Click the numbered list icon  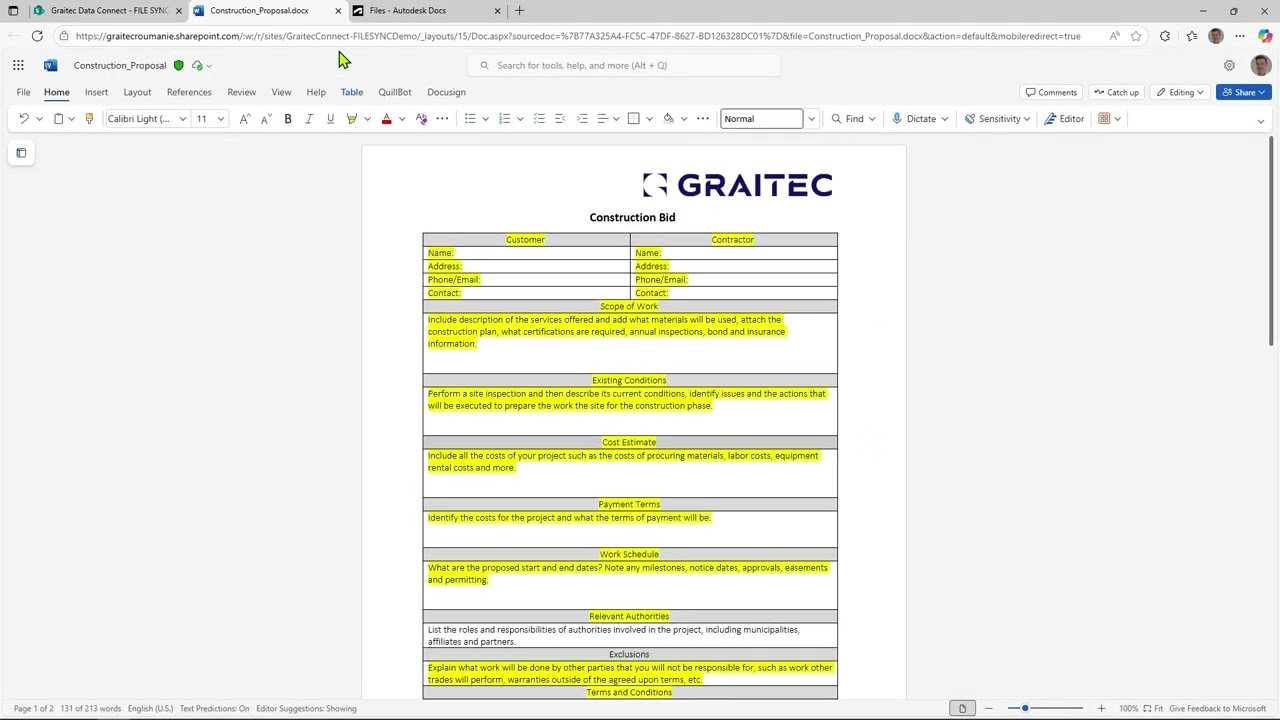505,119
